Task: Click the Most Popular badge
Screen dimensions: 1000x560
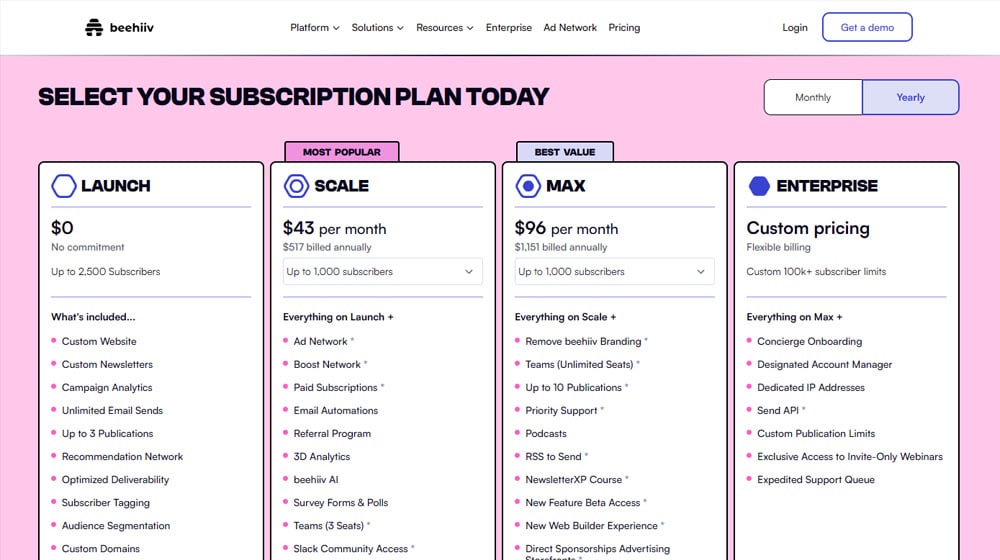Action: coord(342,152)
